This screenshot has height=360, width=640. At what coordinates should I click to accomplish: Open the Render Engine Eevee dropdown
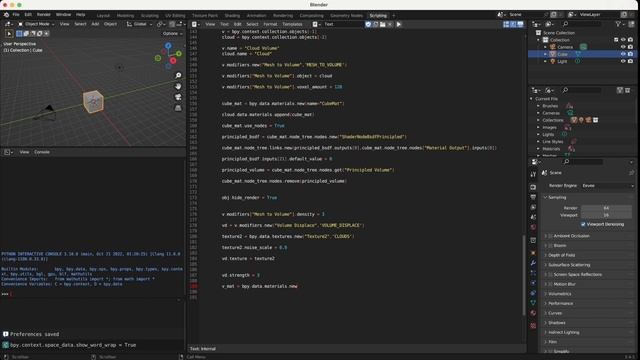607,186
